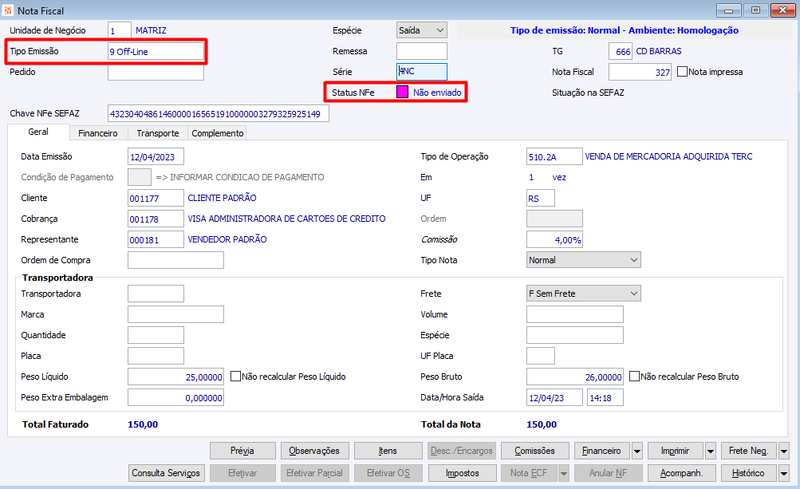
Task: Click the Imprimir button
Action: click(675, 451)
